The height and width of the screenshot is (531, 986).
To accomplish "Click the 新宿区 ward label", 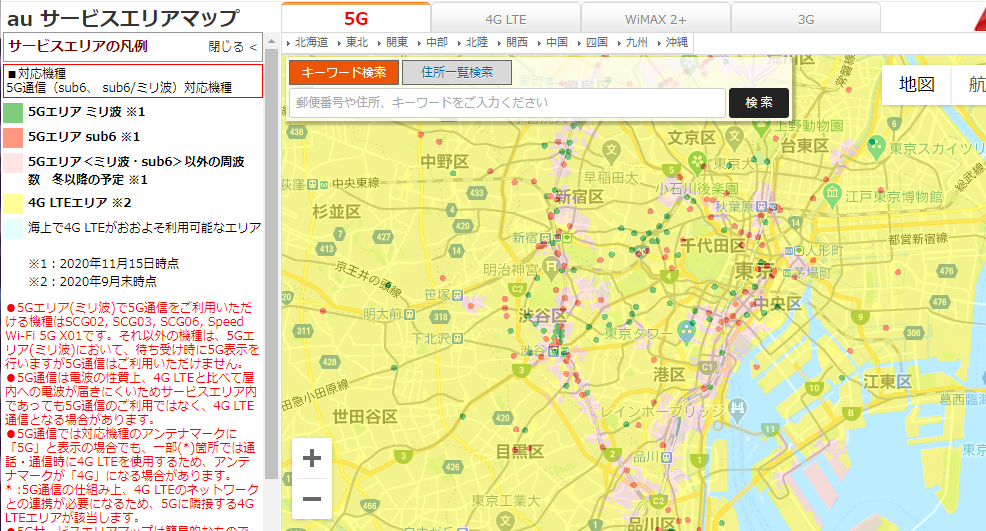I will (580, 197).
